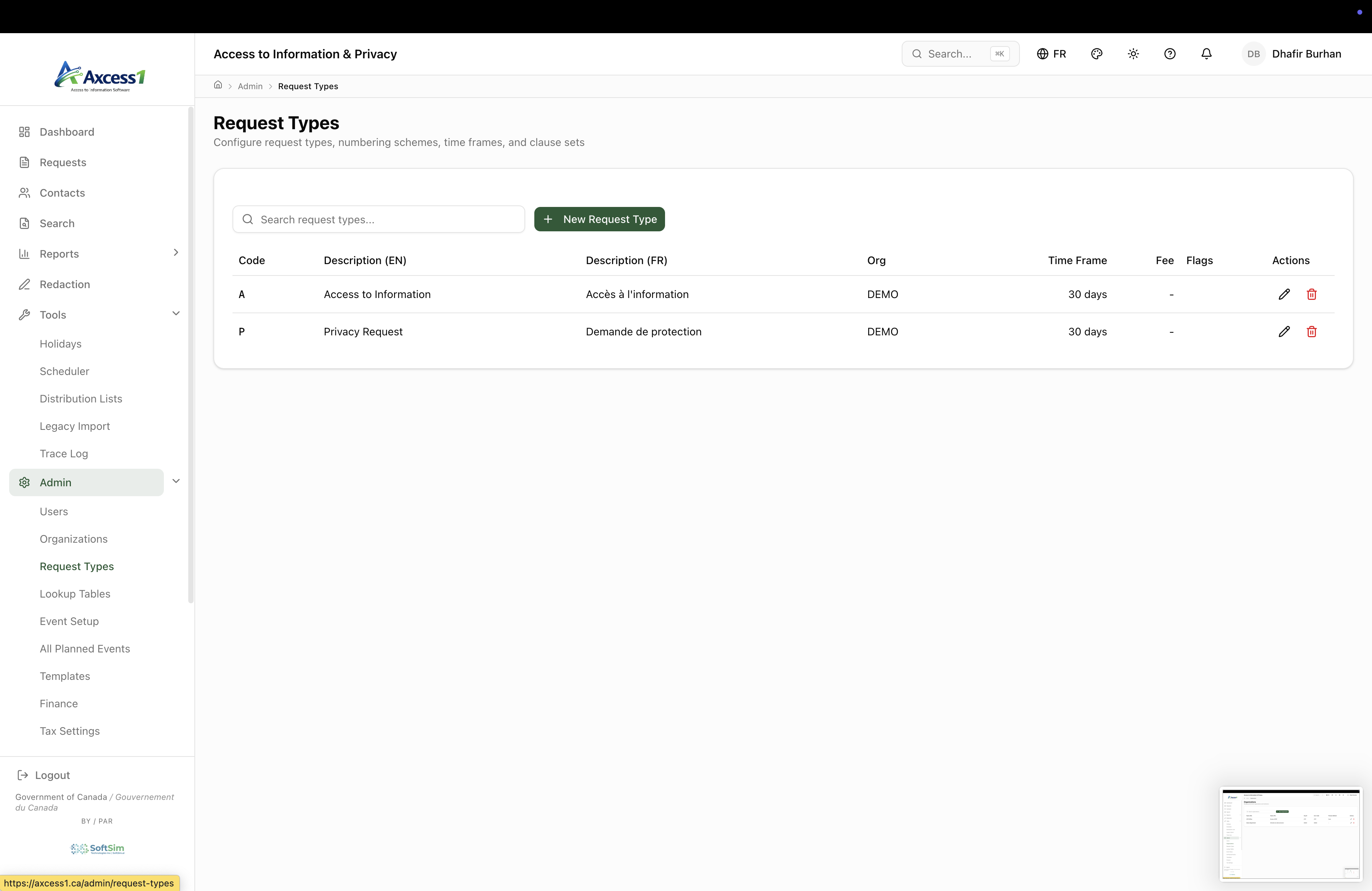The image size is (1372, 891).
Task: Click the sidebar vertical scrollbar
Action: coord(191,355)
